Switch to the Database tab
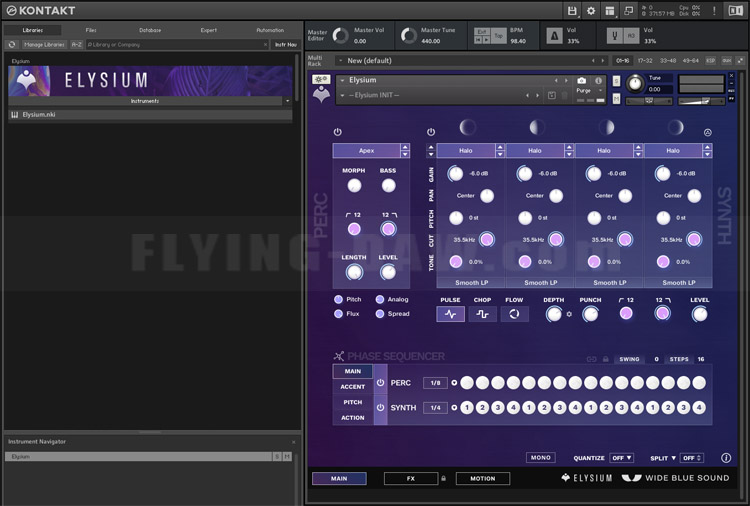The width and height of the screenshot is (750, 506). pyautogui.click(x=150, y=30)
